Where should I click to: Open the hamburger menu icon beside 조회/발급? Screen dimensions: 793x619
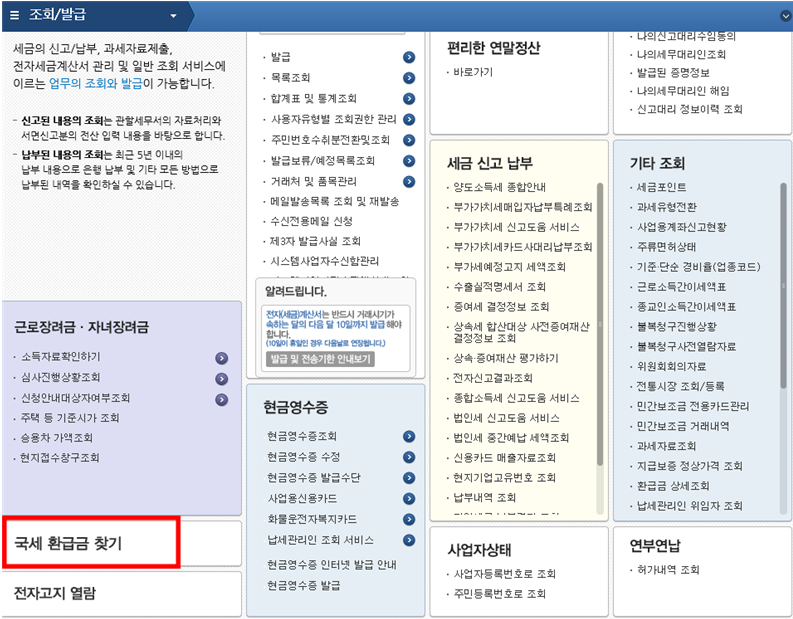point(15,15)
